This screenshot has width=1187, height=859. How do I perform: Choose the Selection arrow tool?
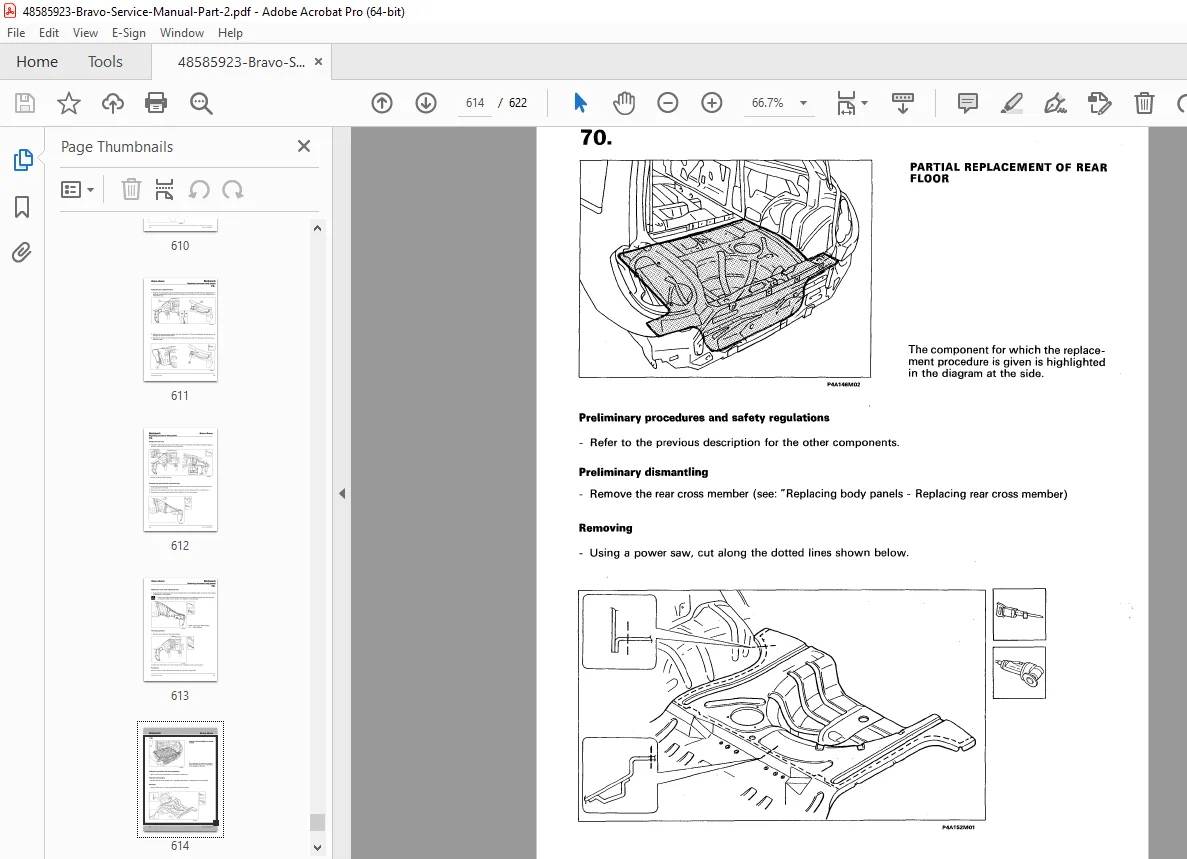click(x=580, y=103)
